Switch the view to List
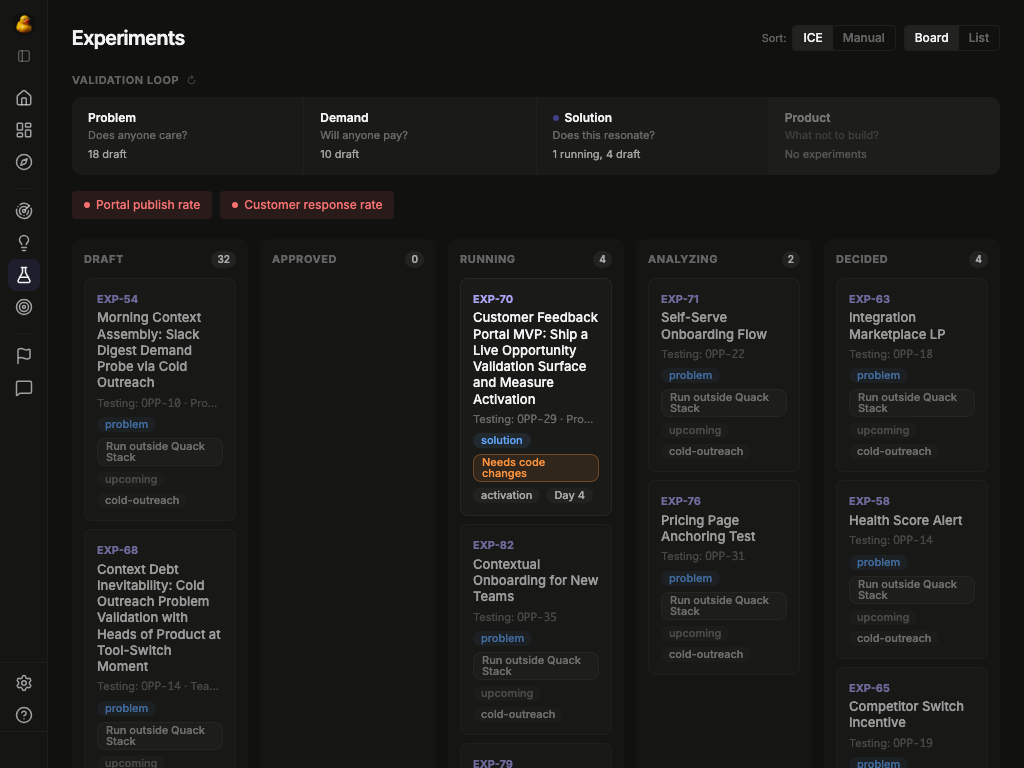The width and height of the screenshot is (1024, 768). (x=978, y=37)
